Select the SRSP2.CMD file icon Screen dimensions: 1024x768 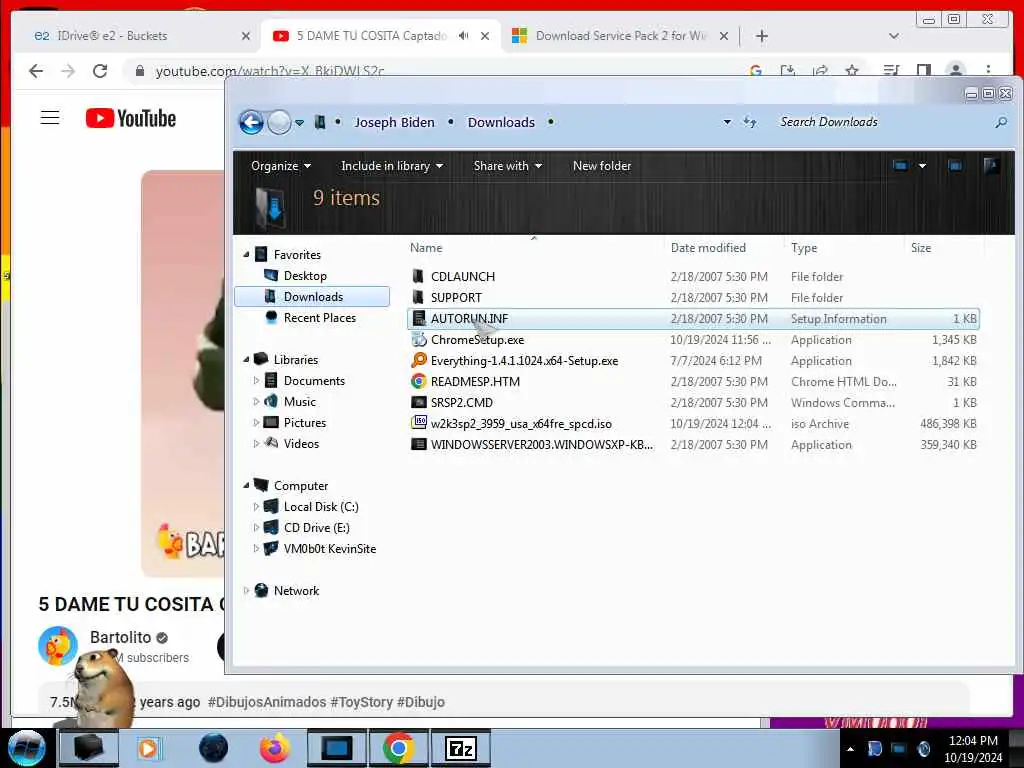418,402
